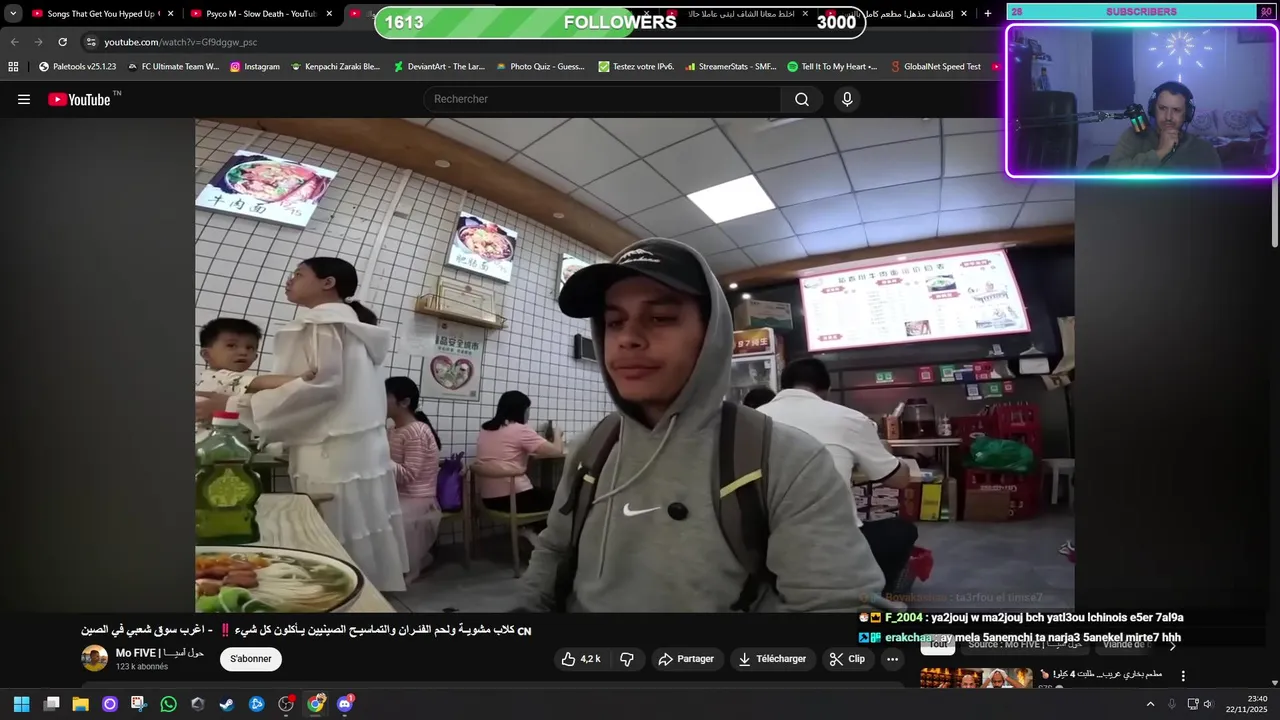1280x720 pixels.
Task: Open the FC Ultimate Team W... bookmark
Action: (x=173, y=67)
